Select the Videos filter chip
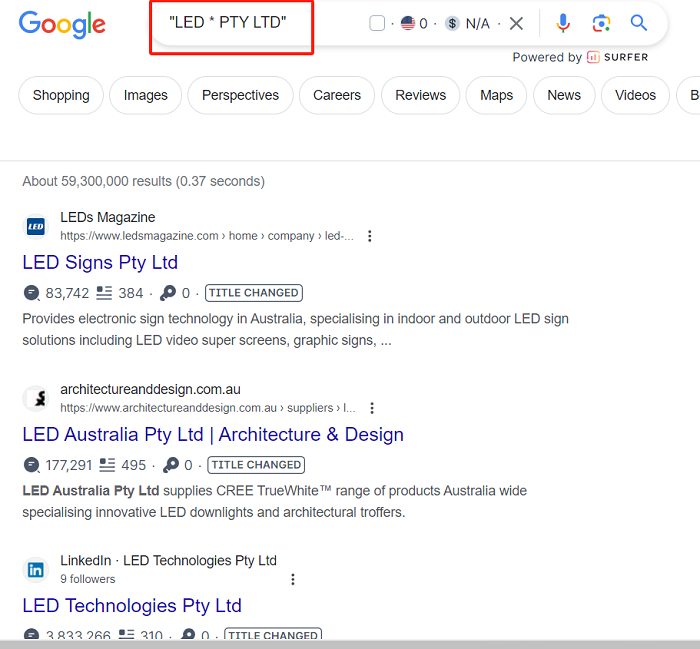Viewport: 700px width, 649px height. click(x=635, y=95)
